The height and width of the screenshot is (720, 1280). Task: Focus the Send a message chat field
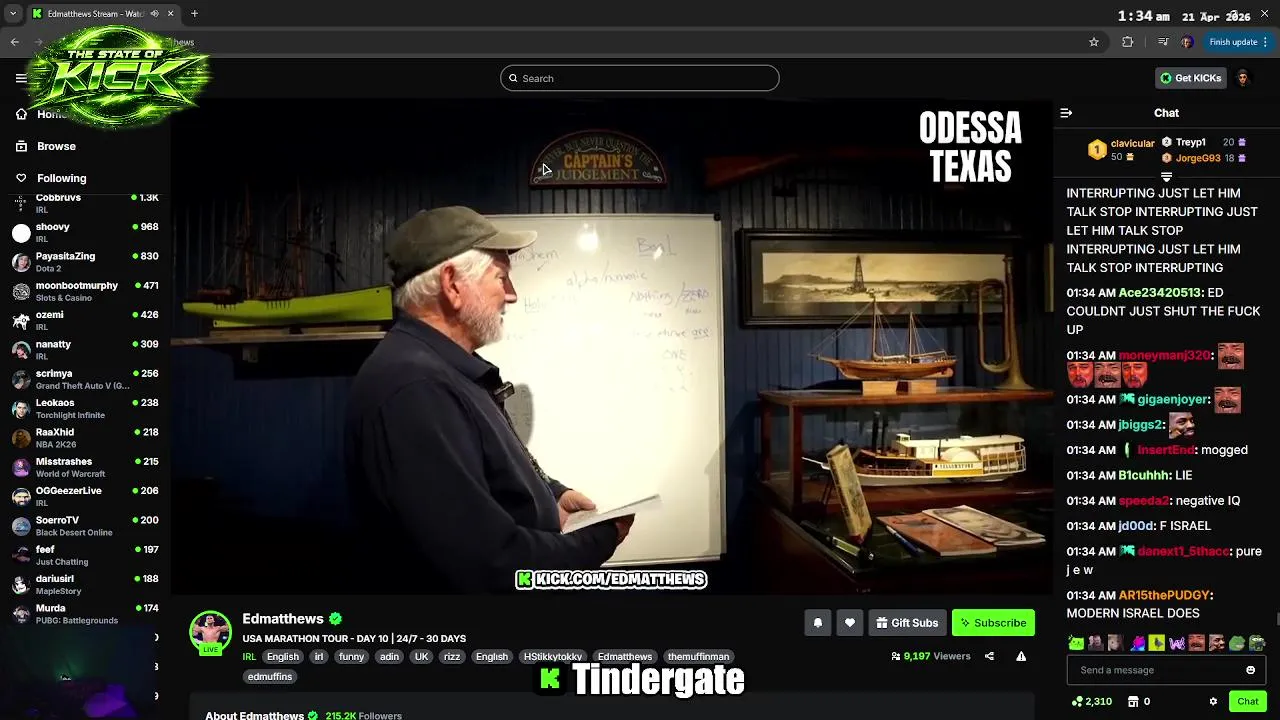tap(1165, 670)
